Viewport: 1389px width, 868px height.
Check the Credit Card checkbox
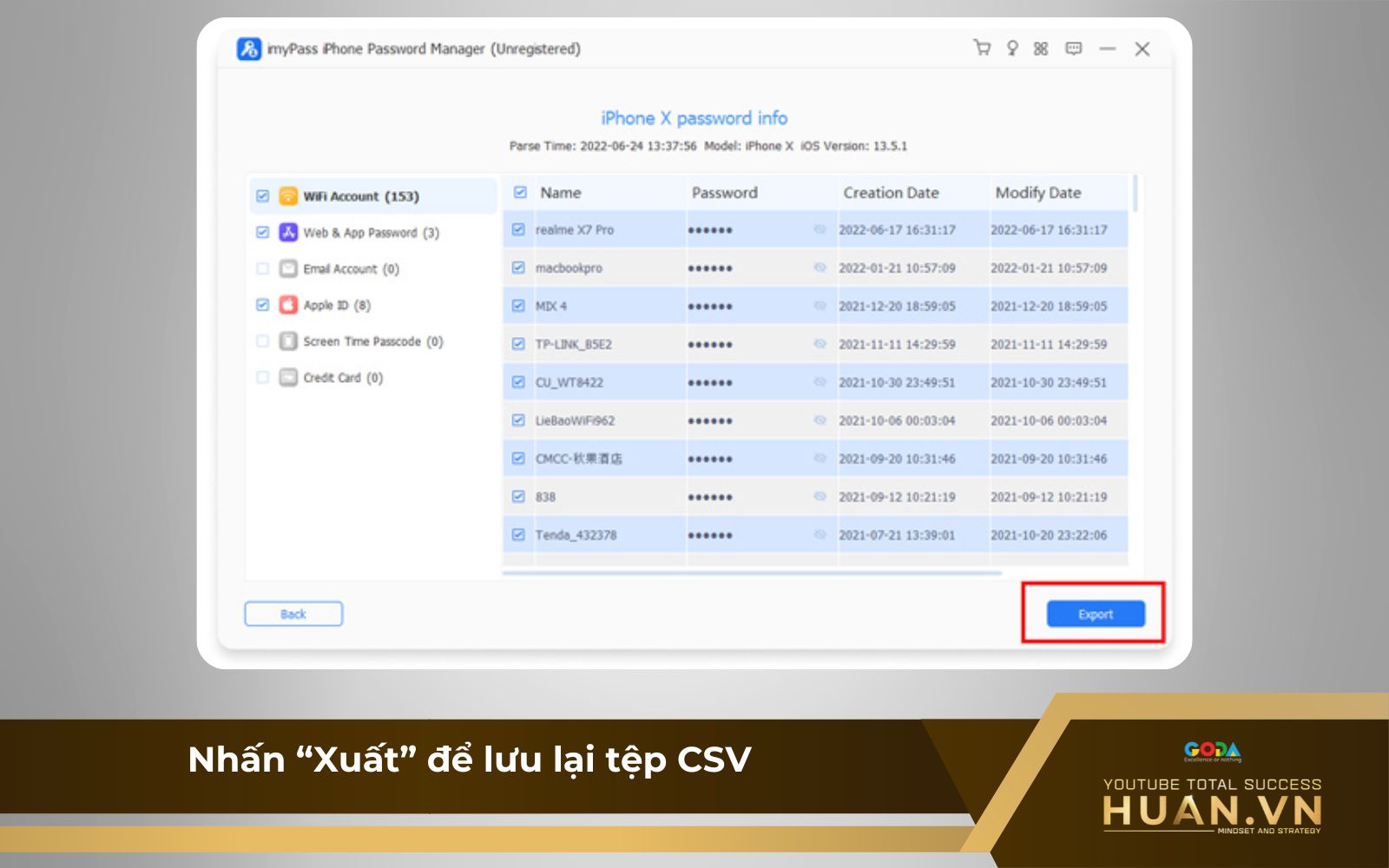click(262, 378)
